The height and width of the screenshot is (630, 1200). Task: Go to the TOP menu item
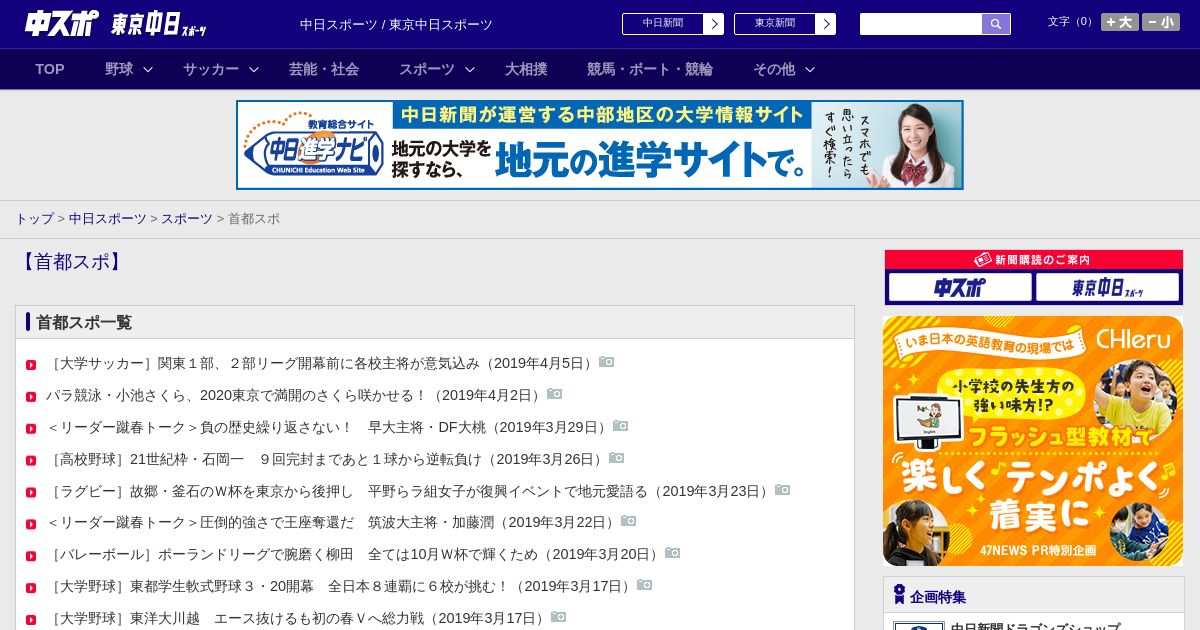coord(50,69)
